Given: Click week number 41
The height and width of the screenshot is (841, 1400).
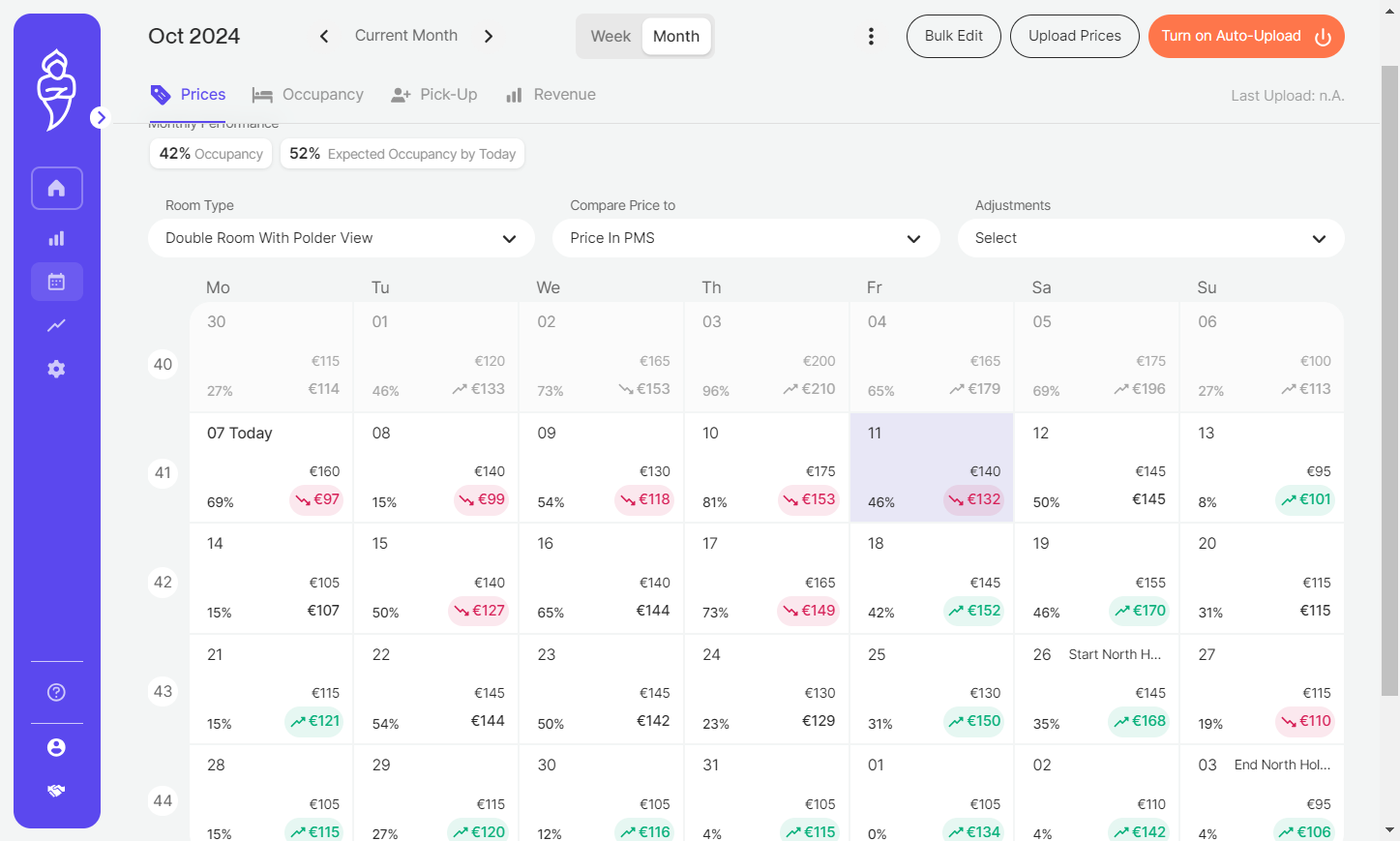Looking at the screenshot, I should [163, 472].
